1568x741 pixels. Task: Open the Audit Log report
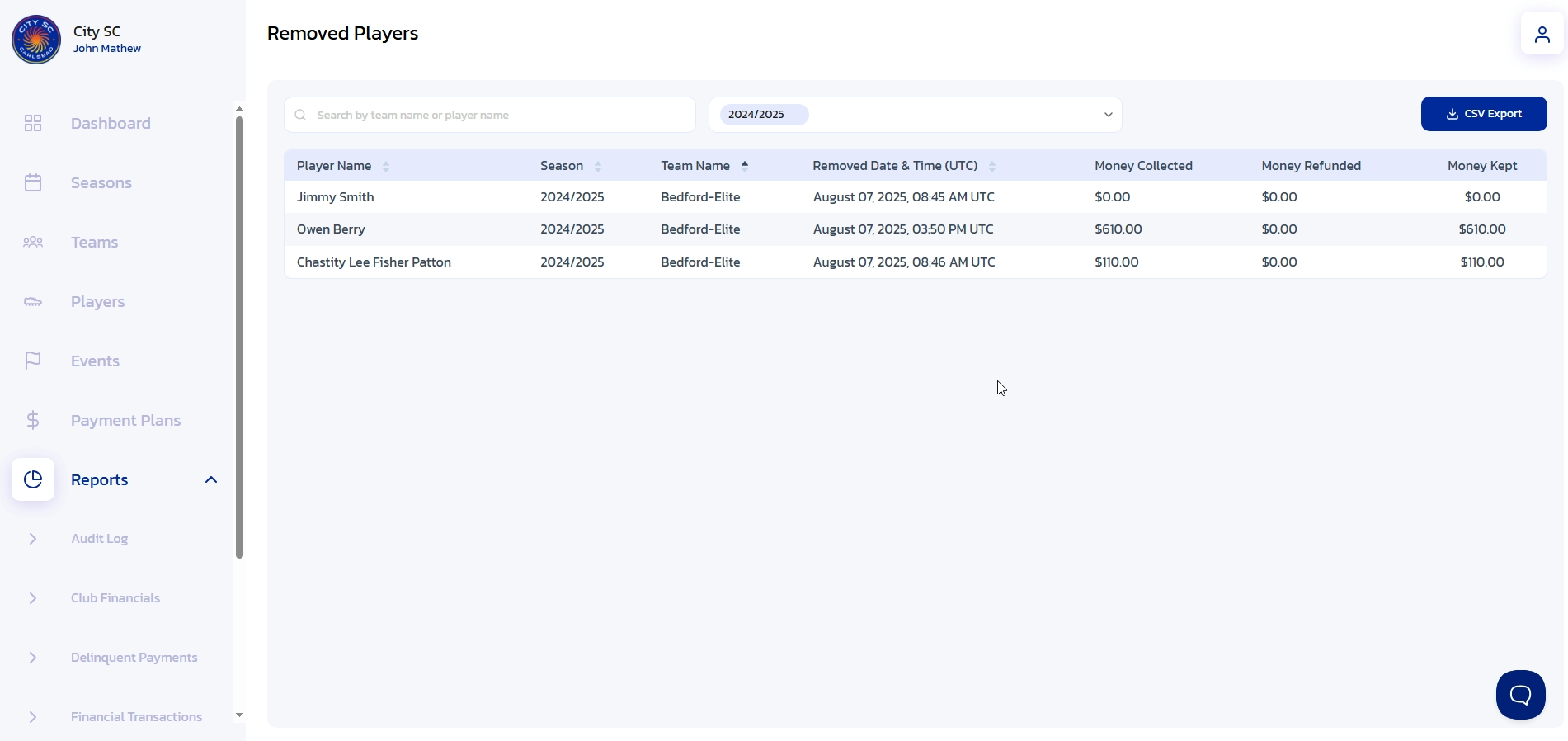[99, 539]
